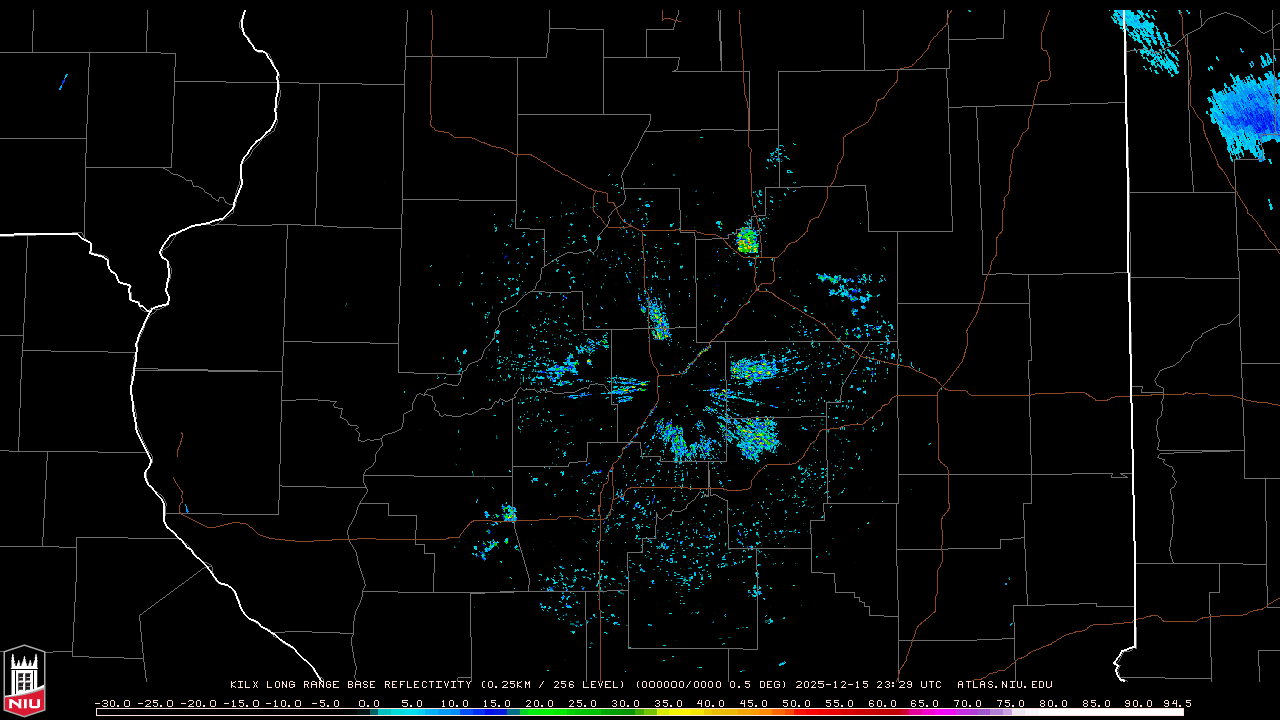This screenshot has width=1280, height=720.
Task: Click the green-yellow echo cluster southeast of radar center
Action: 755,436
